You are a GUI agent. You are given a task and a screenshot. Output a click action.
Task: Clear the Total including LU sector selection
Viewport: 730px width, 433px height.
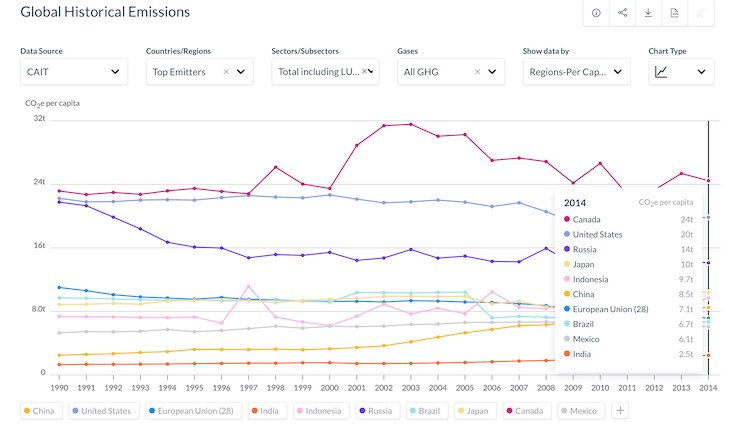(x=365, y=72)
